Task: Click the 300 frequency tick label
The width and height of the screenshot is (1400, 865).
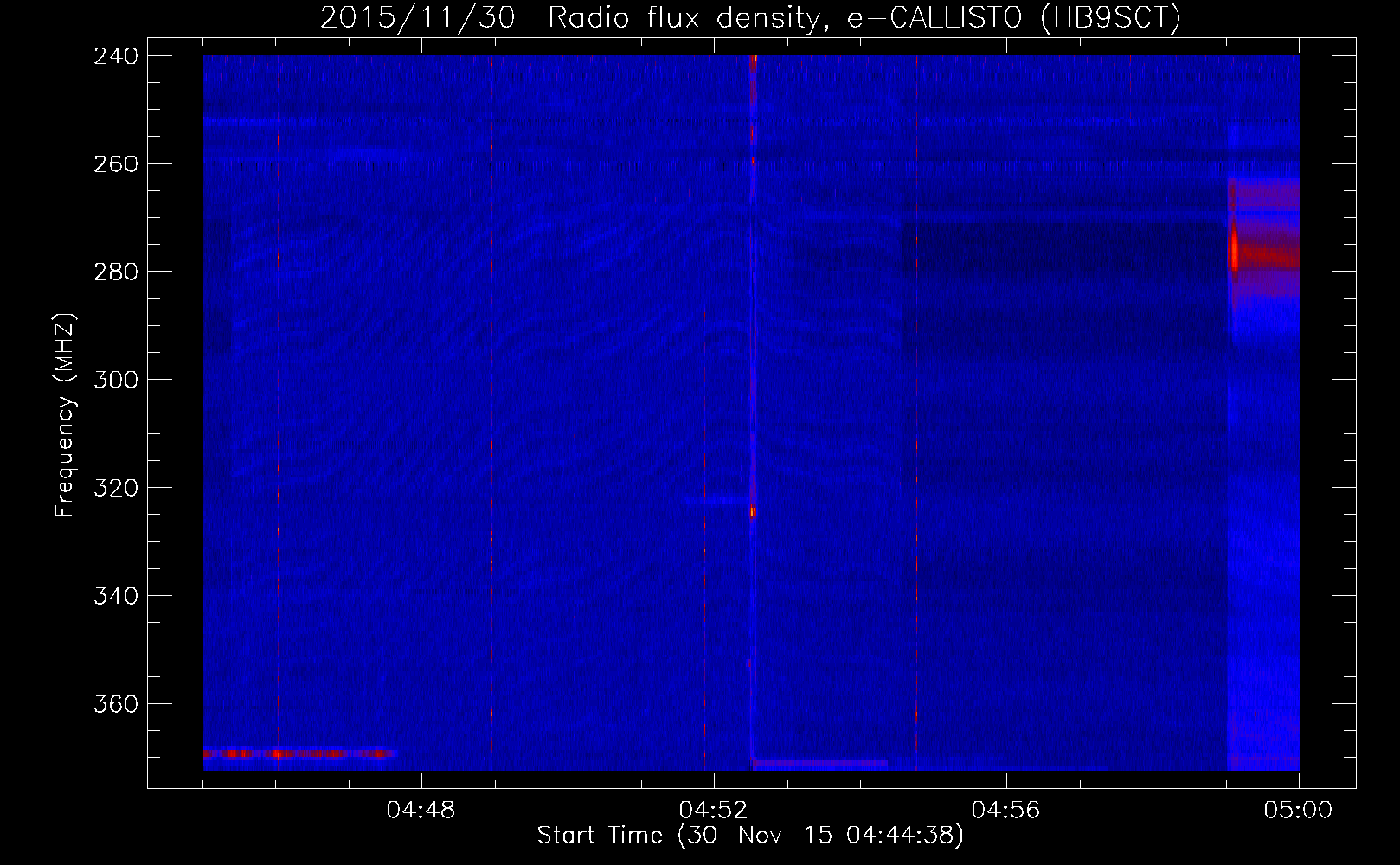Action: [x=116, y=380]
